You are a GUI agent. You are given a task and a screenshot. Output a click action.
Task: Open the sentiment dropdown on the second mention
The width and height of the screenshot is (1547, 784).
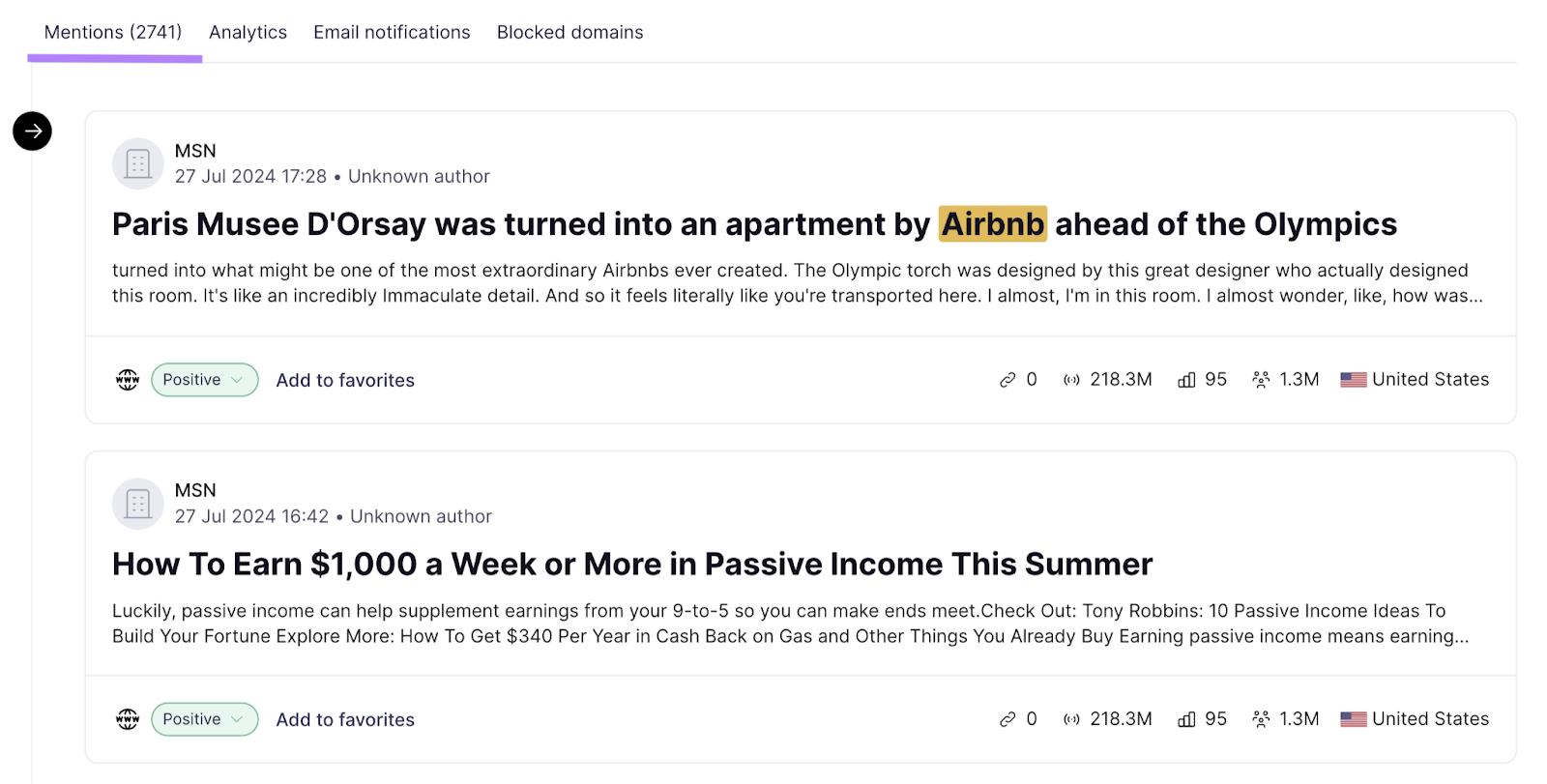click(236, 718)
